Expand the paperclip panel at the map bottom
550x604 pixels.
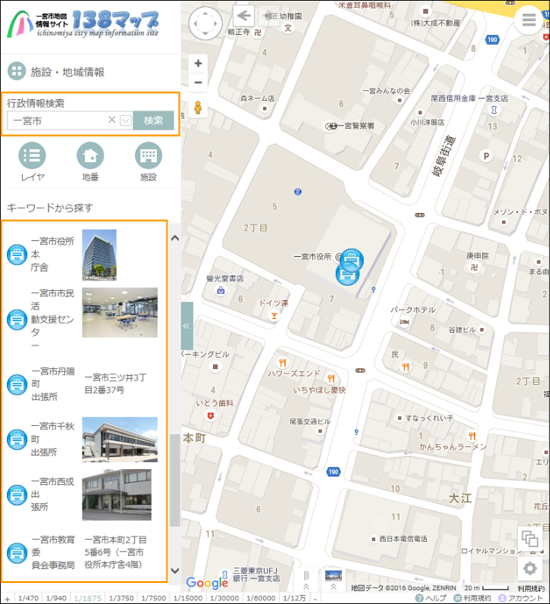(306, 580)
